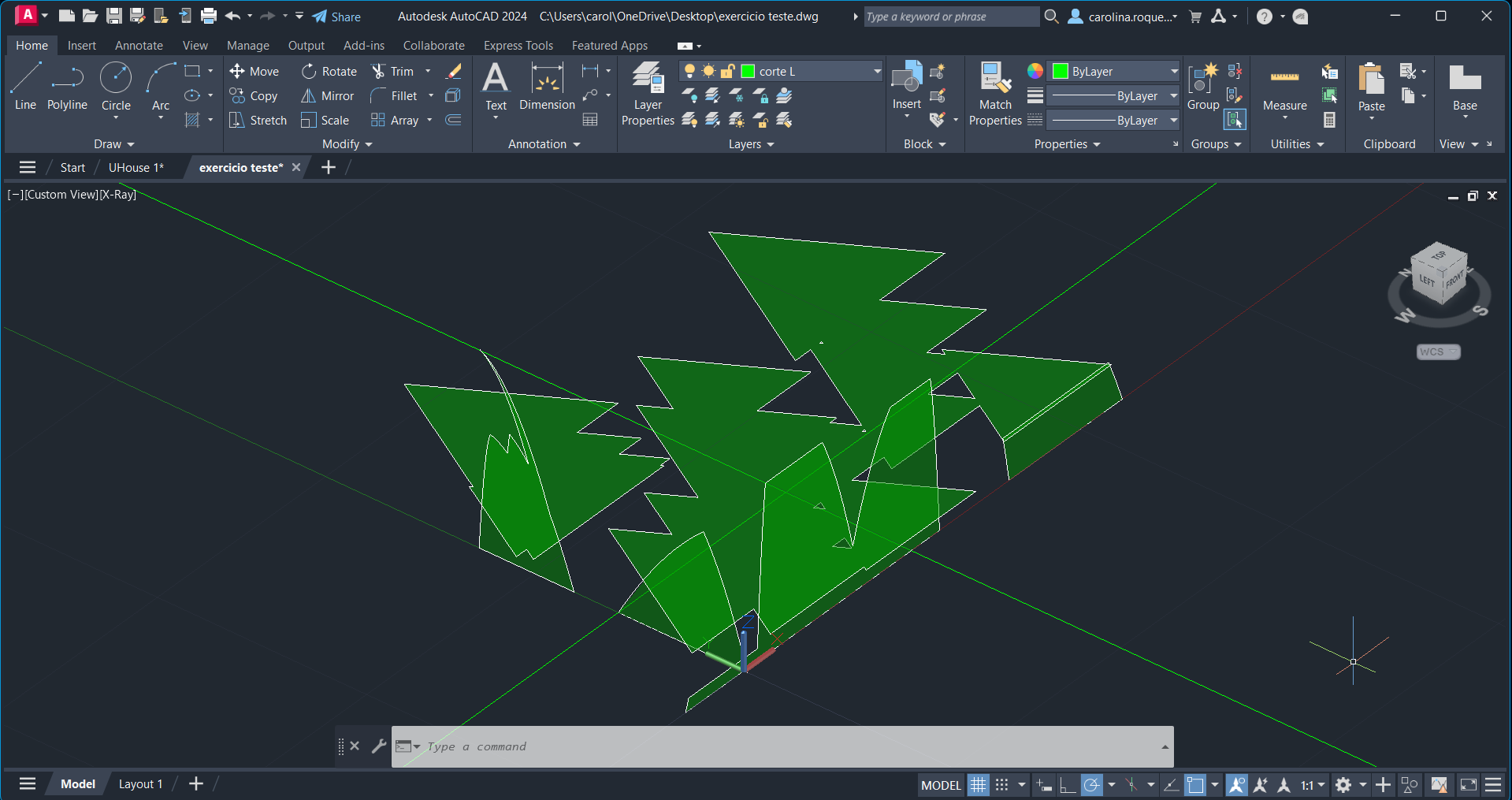The image size is (1512, 800).
Task: Activate the Rotate tool
Action: tap(329, 72)
